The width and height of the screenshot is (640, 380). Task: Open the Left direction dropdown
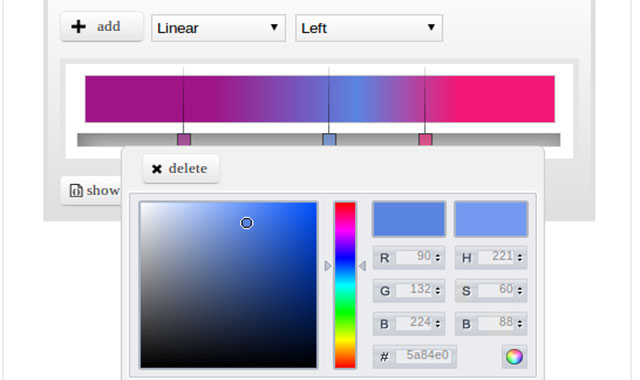coord(369,28)
